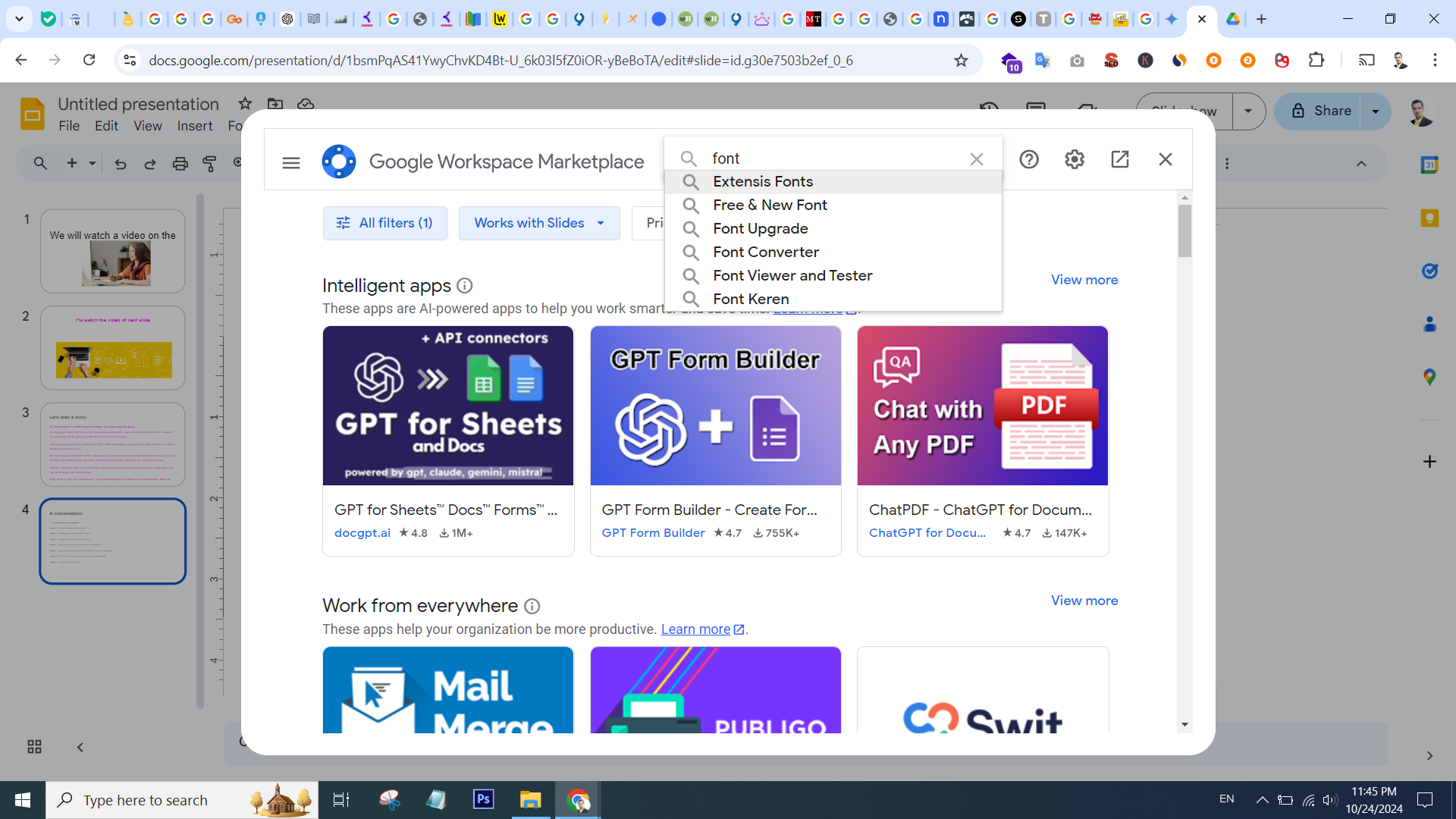Open Google Tasks side panel icon
Viewport: 1456px width, 819px height.
(1429, 271)
